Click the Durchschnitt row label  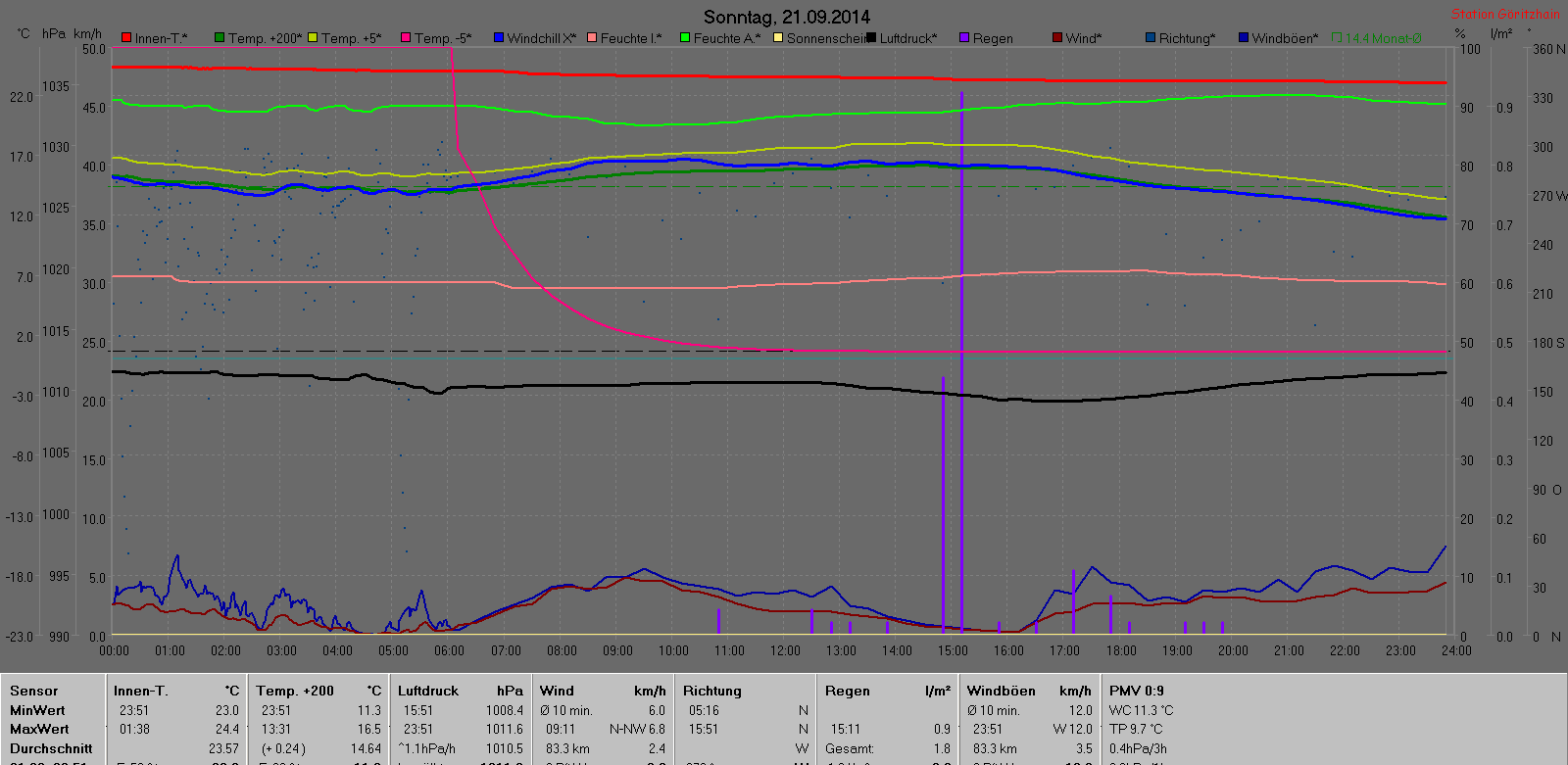click(x=51, y=748)
